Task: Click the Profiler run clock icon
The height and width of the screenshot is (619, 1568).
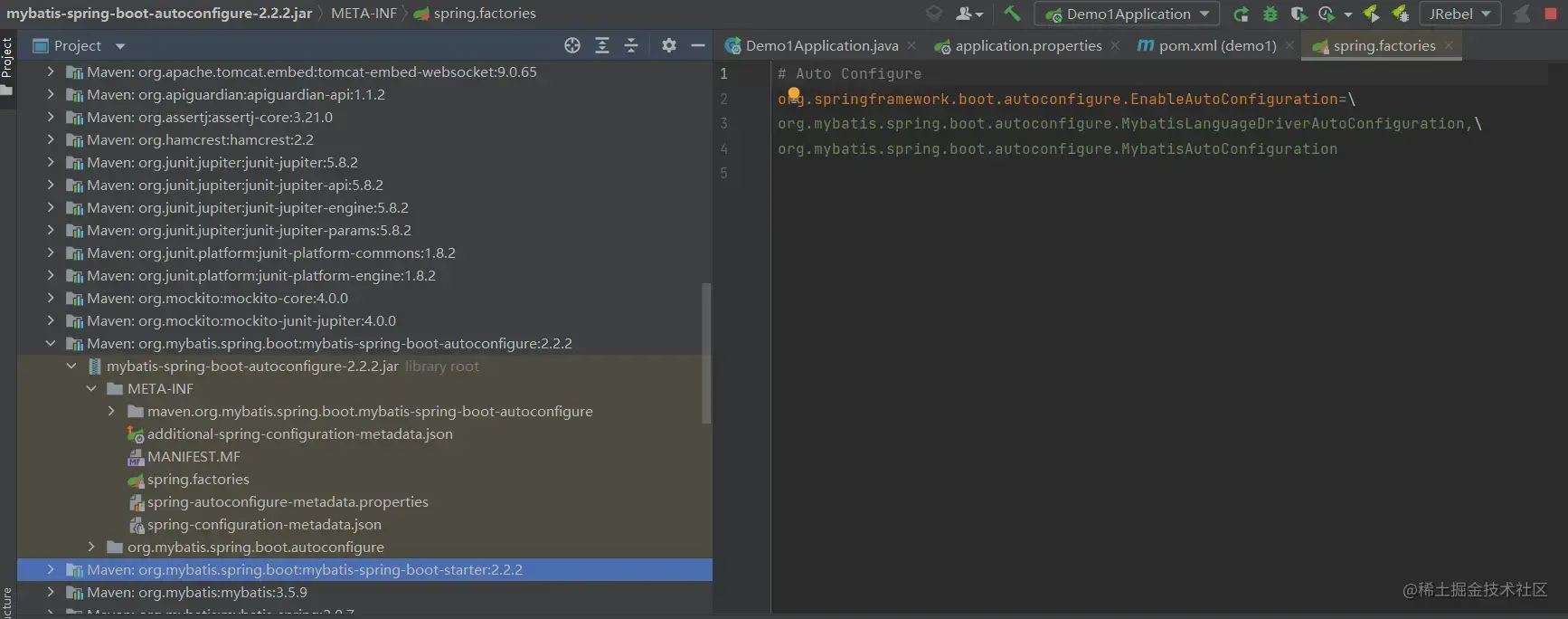Action: tap(1327, 14)
